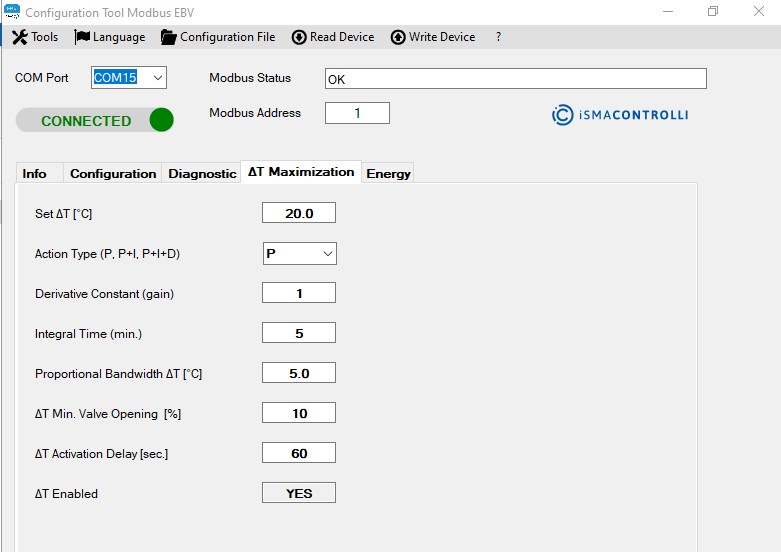This screenshot has height=552, width=781.
Task: Click the question mark help menu
Action: pos(498,37)
